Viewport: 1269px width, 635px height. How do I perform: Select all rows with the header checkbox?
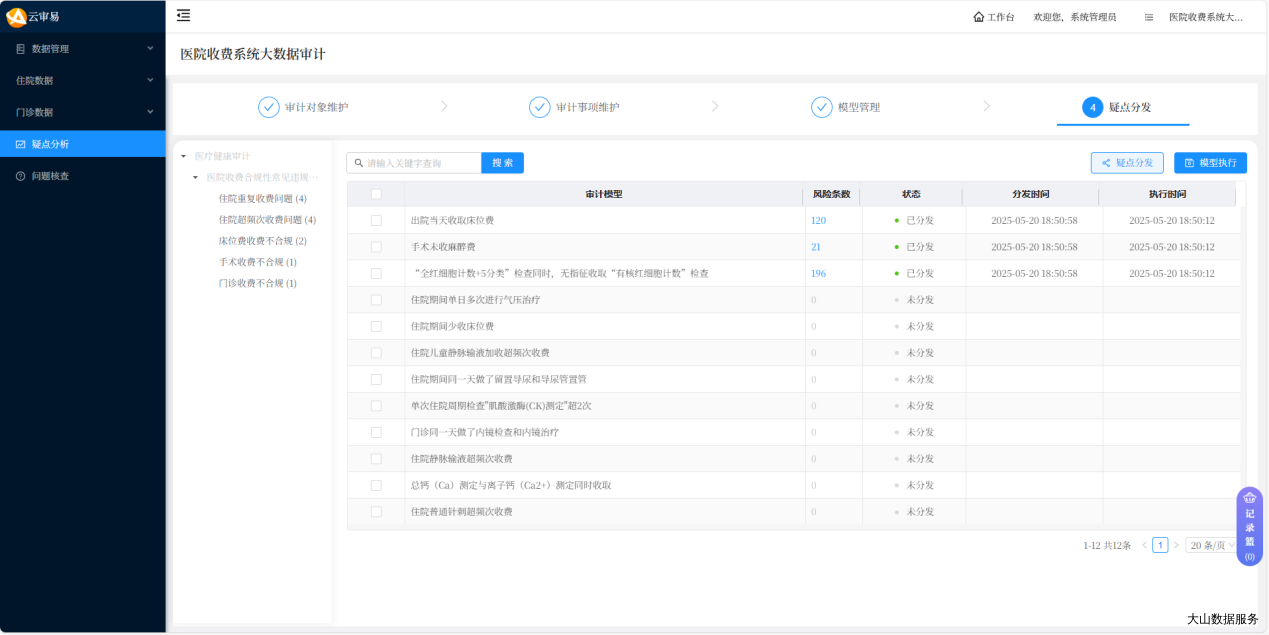376,194
